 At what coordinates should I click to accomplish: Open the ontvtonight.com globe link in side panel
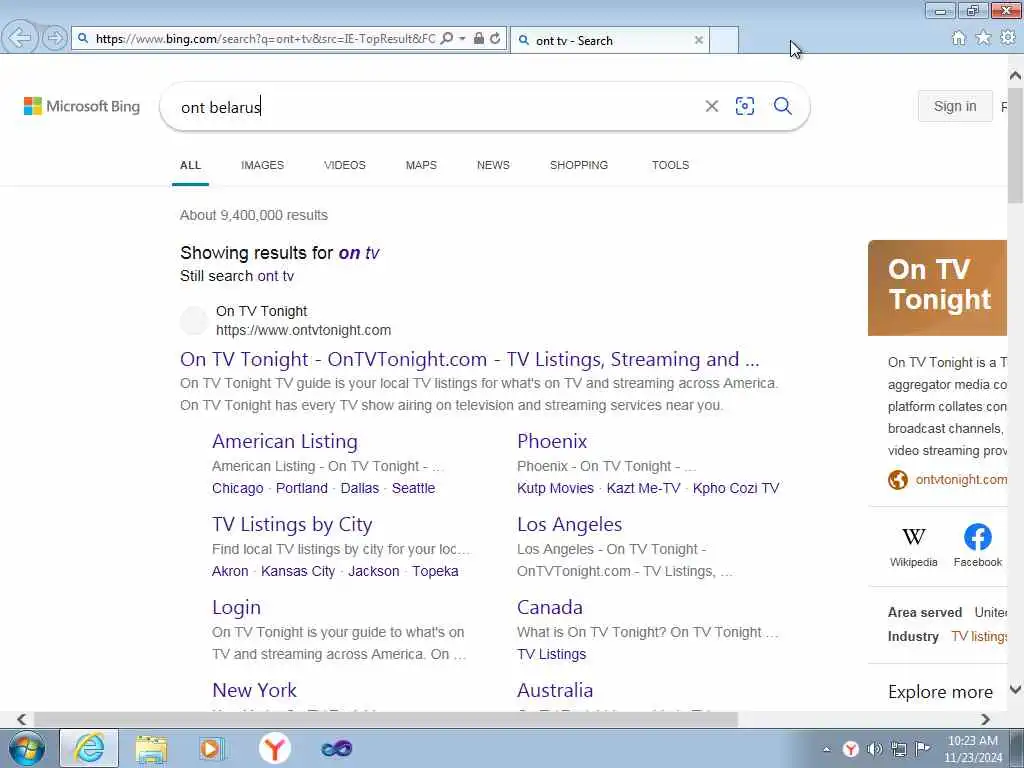(947, 479)
